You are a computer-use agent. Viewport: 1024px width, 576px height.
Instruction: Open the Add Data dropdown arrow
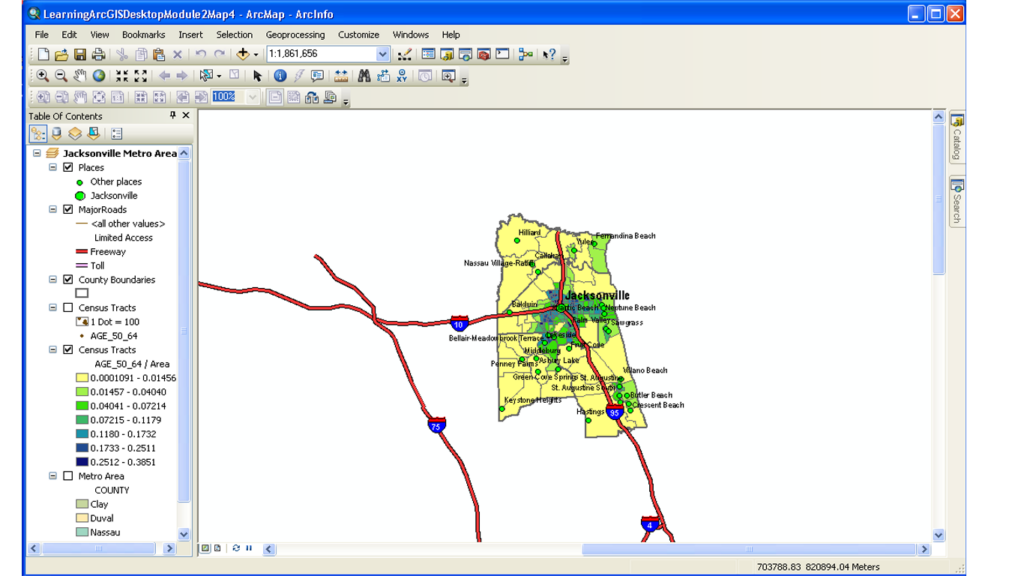pyautogui.click(x=255, y=55)
